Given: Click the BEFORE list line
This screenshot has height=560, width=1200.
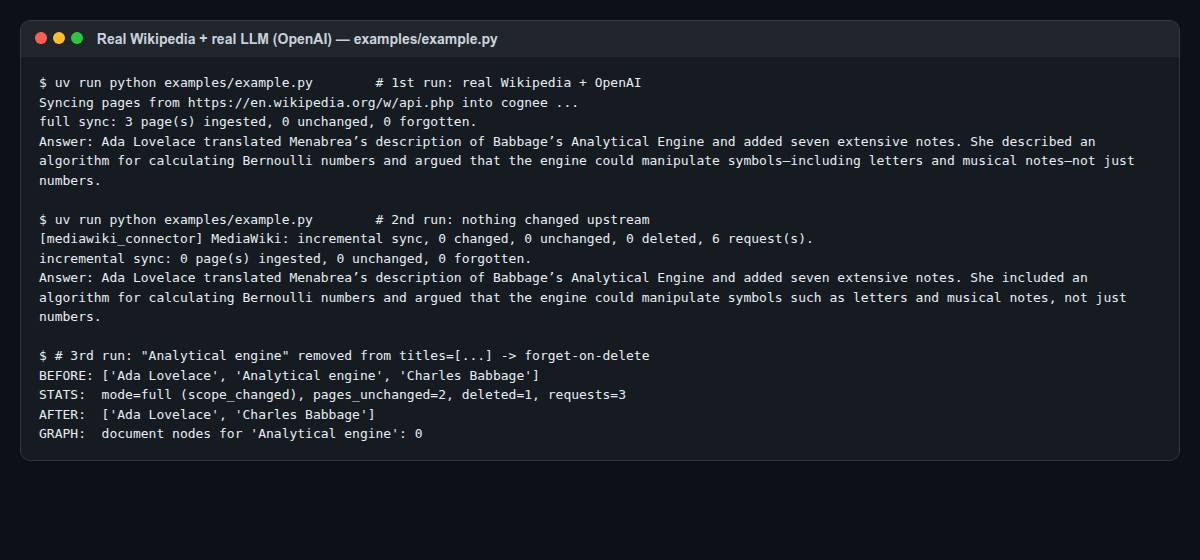Looking at the screenshot, I should 289,375.
